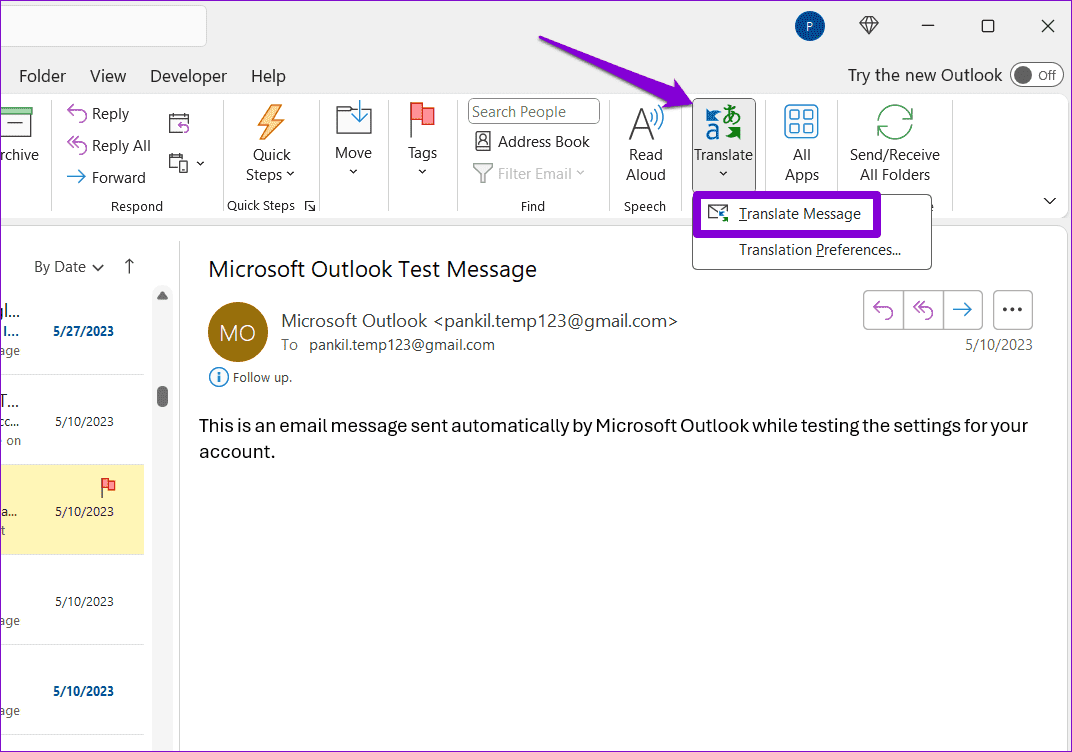This screenshot has width=1072, height=752.
Task: Click the Archive button in the ribbon
Action: point(19,135)
